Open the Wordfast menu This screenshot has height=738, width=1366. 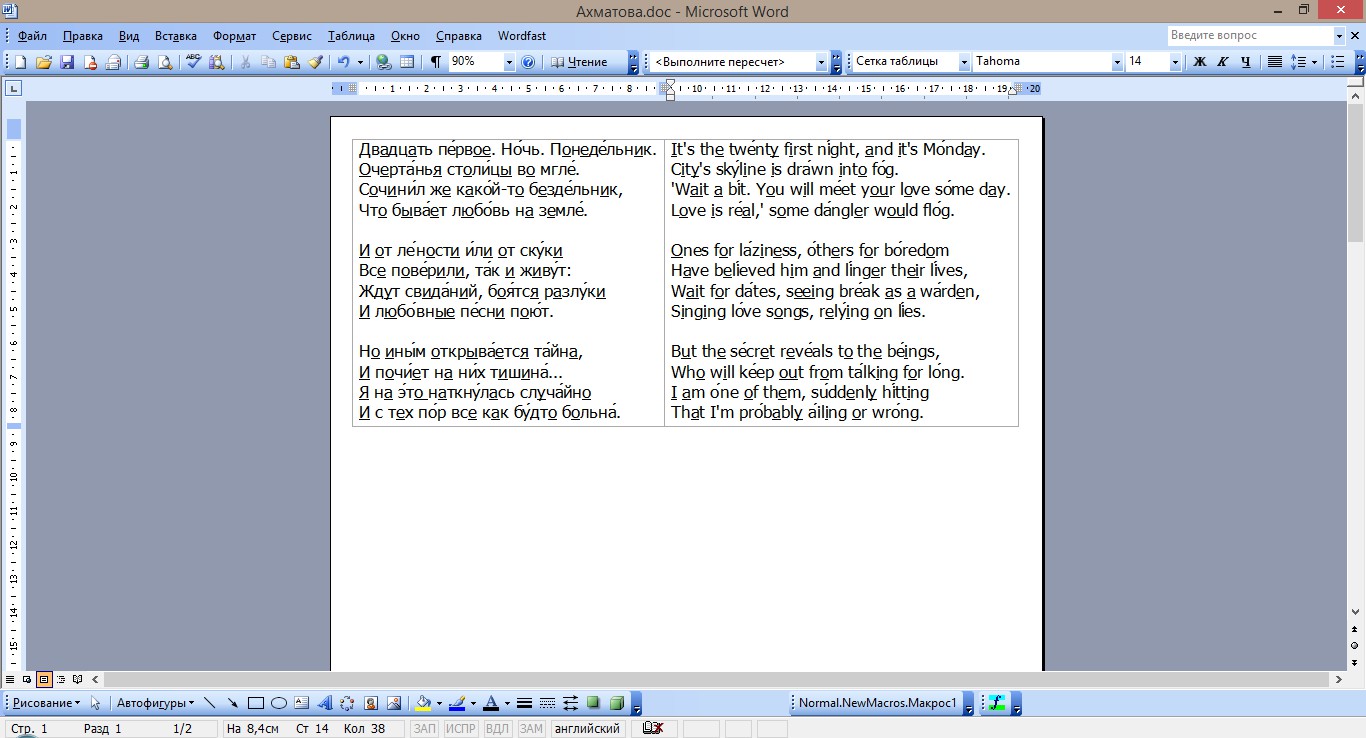[521, 36]
